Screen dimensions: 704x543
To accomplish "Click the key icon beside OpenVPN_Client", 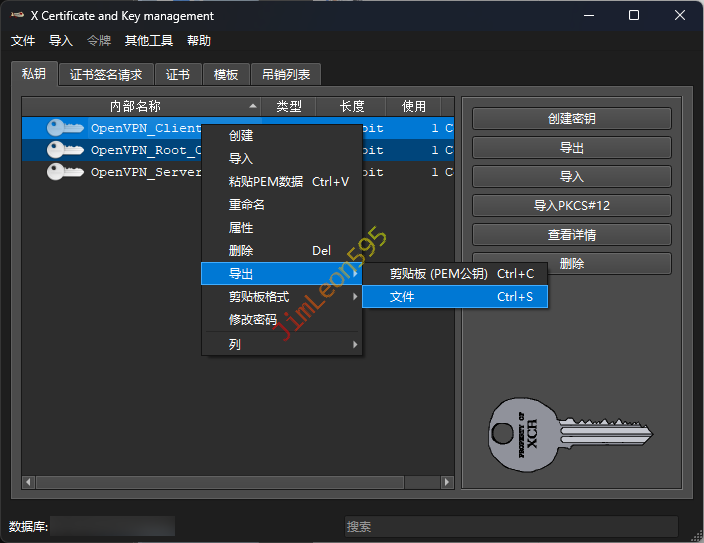I will [66, 128].
